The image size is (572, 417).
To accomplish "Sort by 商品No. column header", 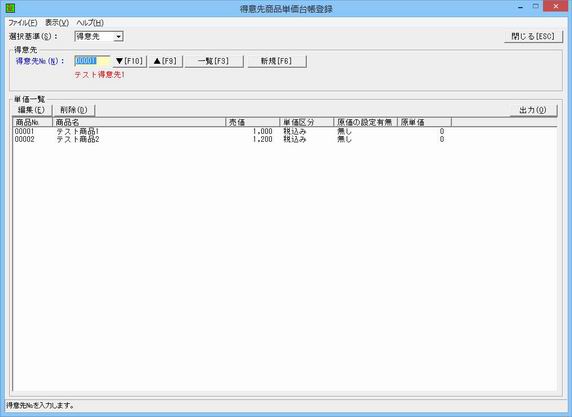I will coord(32,122).
